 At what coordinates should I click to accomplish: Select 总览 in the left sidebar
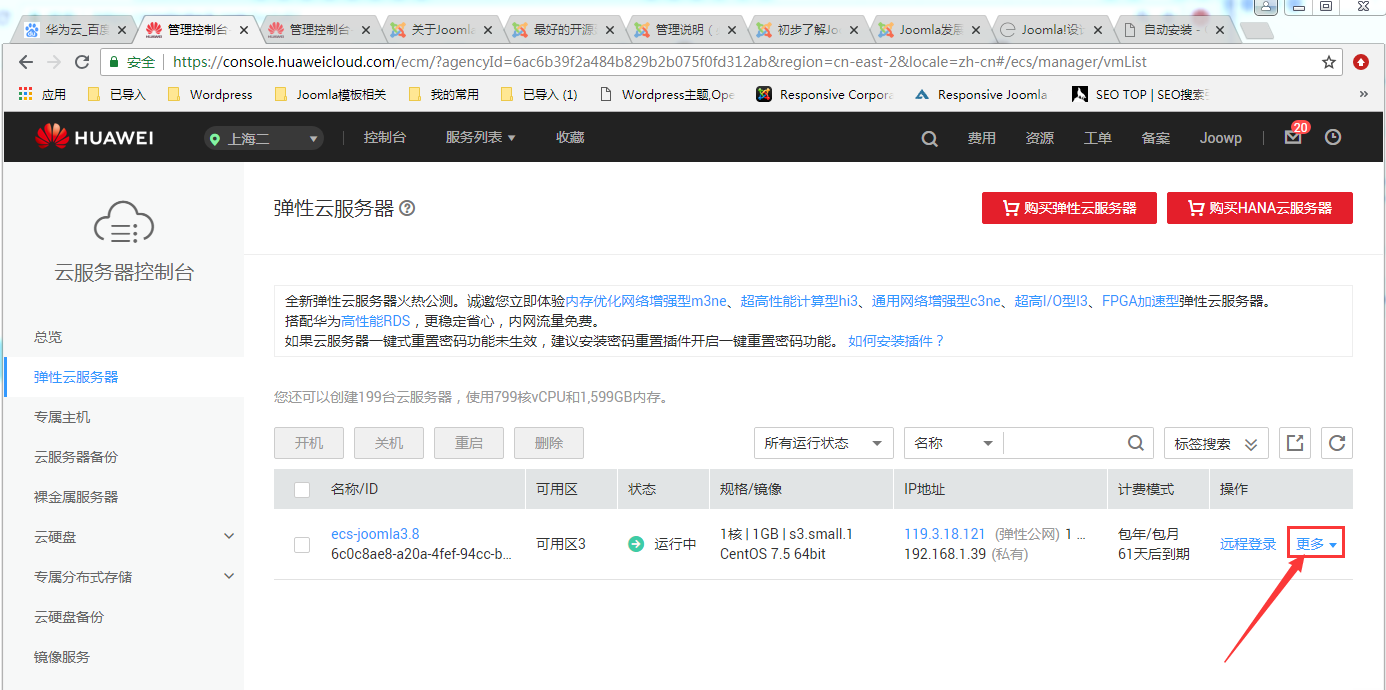(48, 337)
